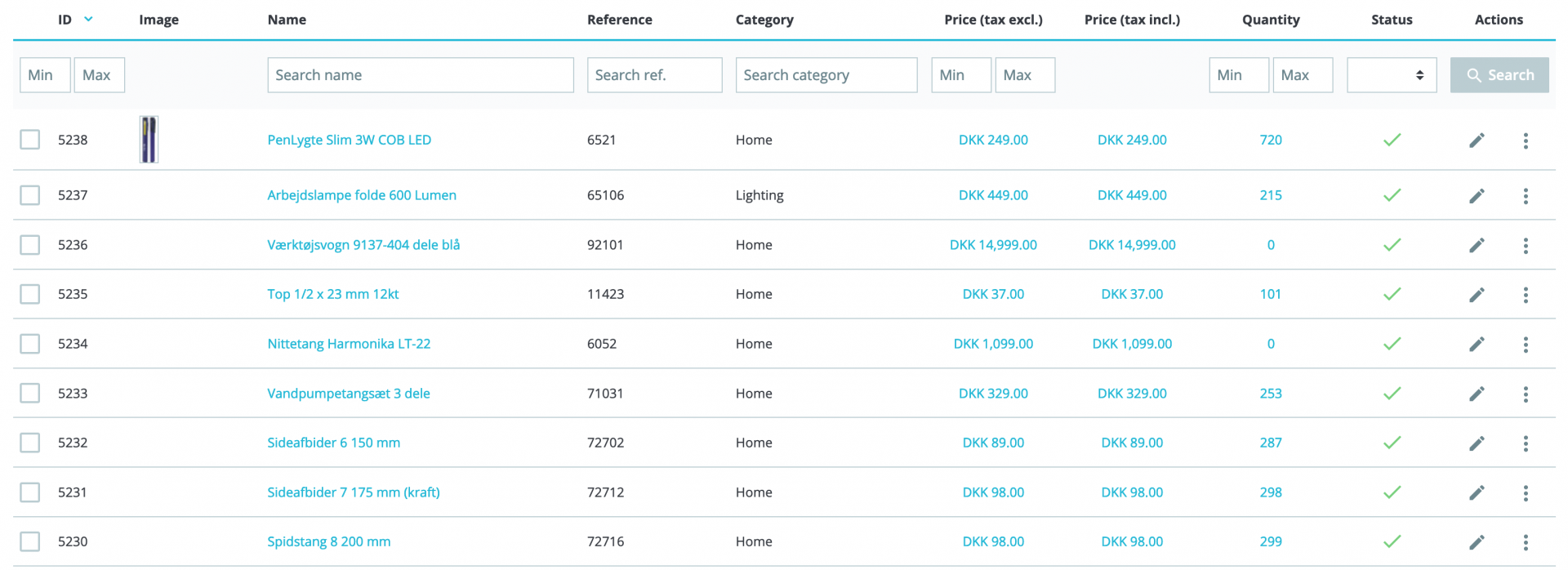Click the magnifier Search button
This screenshot has width=1568, height=570.
(1499, 75)
